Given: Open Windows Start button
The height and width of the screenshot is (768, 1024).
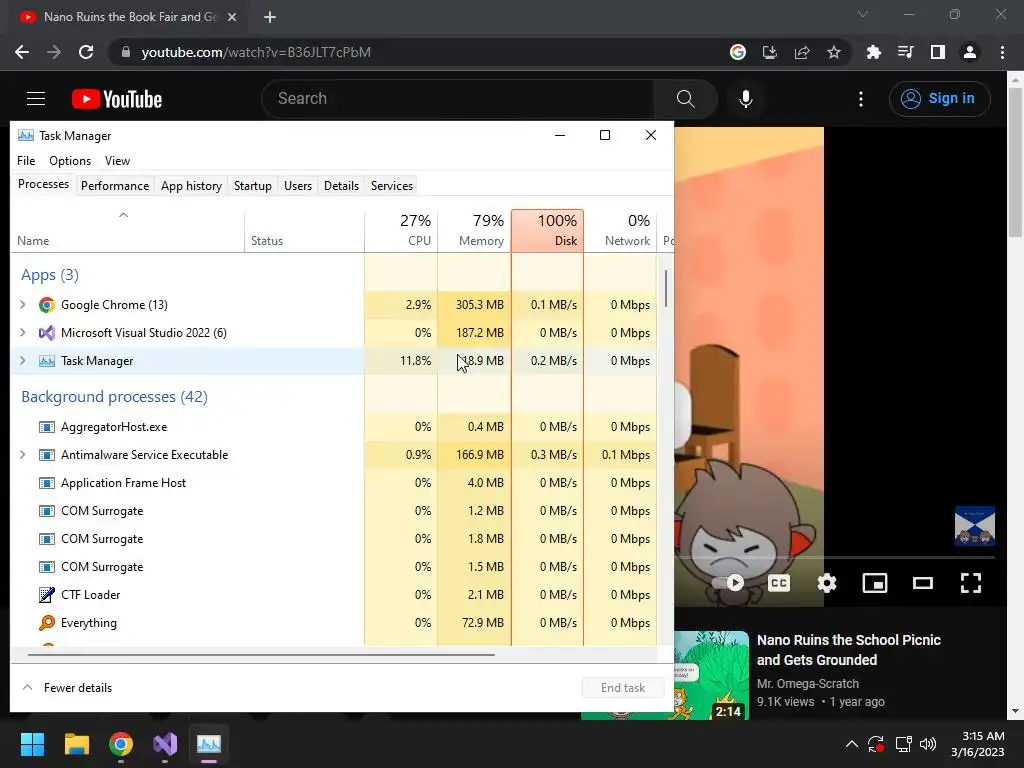Looking at the screenshot, I should pos(32,744).
